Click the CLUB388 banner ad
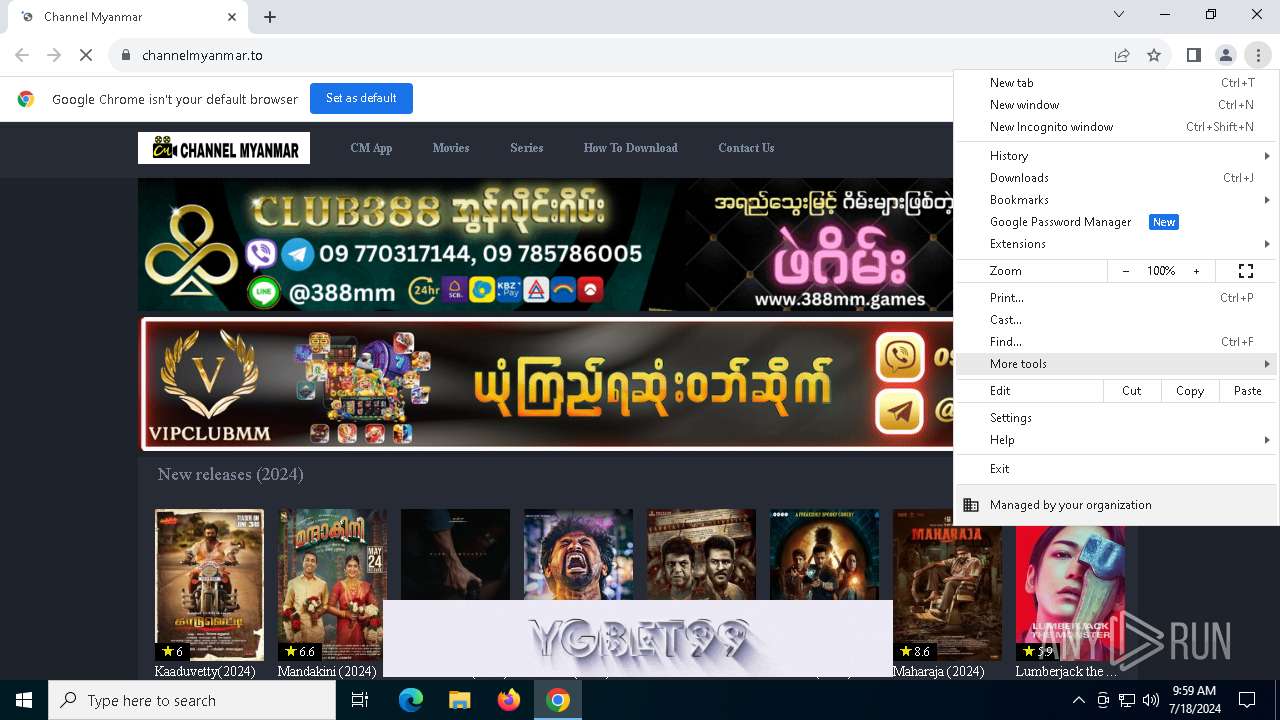The width and height of the screenshot is (1280, 720). (x=546, y=245)
